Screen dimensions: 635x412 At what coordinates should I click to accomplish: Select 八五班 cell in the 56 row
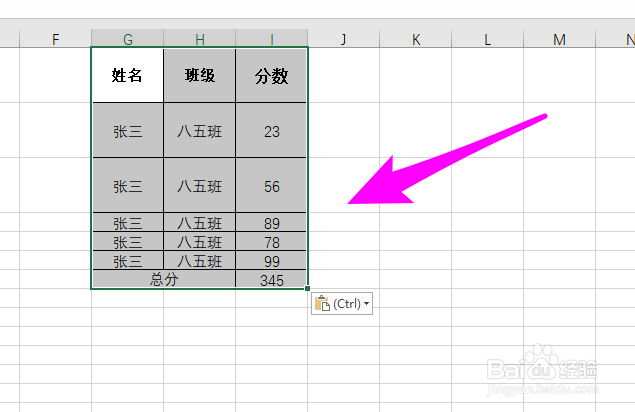click(200, 186)
